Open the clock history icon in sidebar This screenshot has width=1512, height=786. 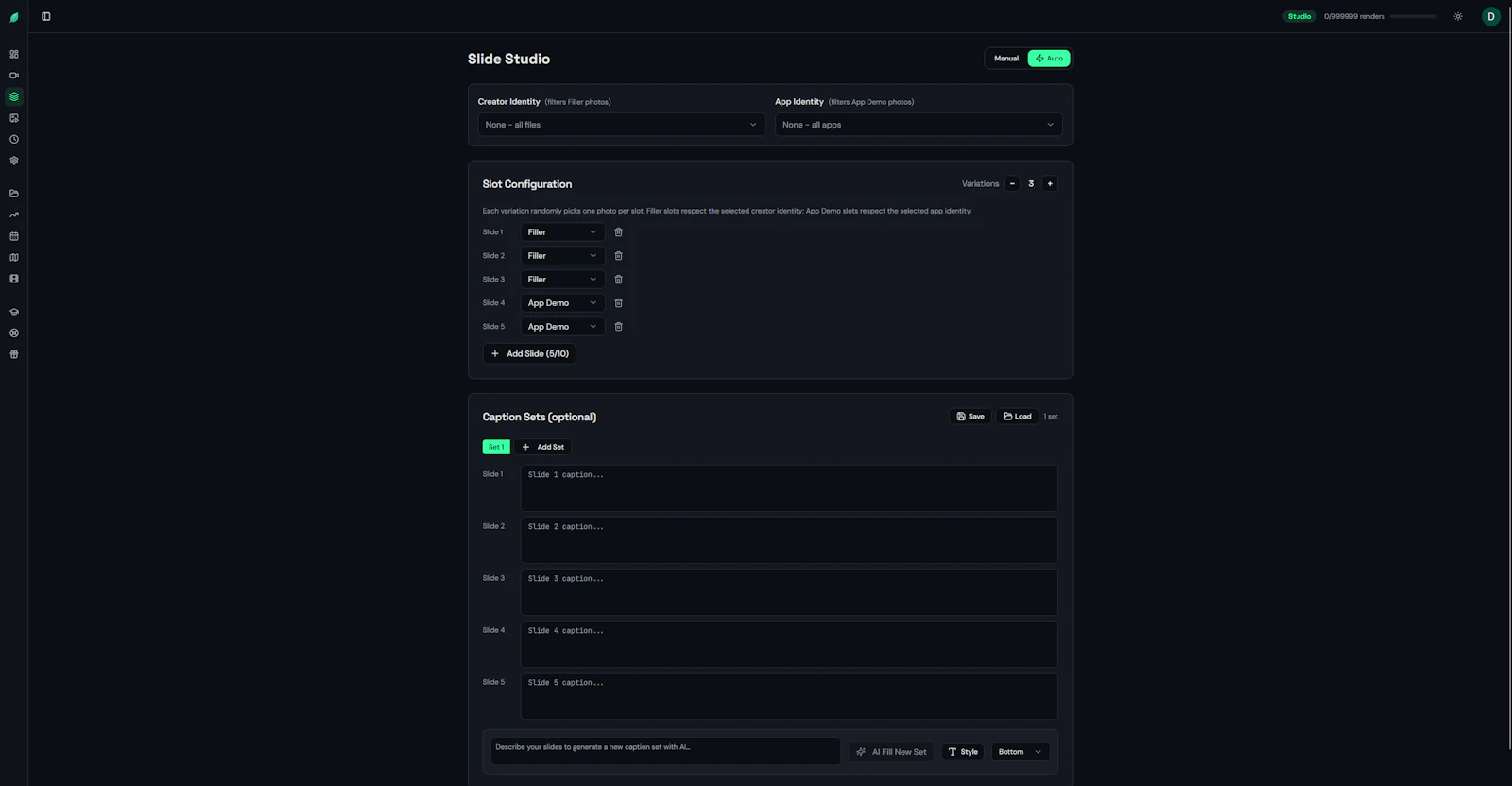pyautogui.click(x=14, y=139)
